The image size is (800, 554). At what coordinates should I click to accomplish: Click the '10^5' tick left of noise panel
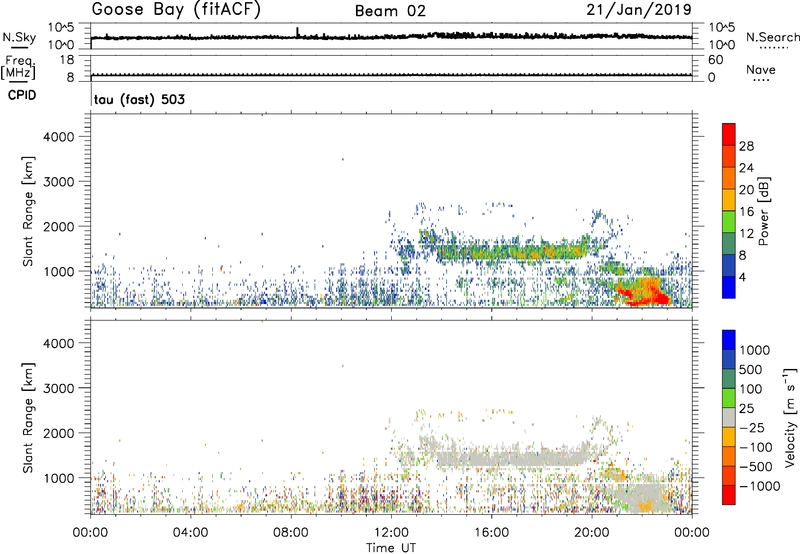point(61,27)
